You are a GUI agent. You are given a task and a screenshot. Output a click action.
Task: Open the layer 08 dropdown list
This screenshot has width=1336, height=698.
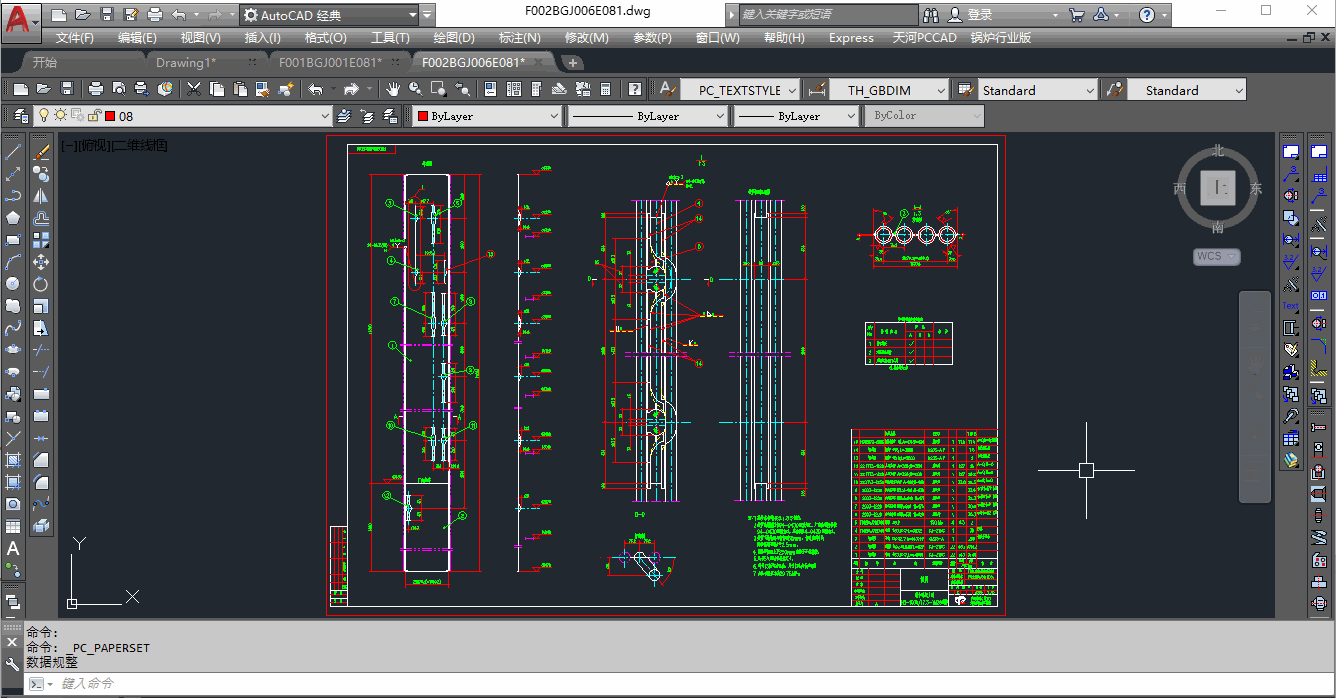(x=324, y=116)
